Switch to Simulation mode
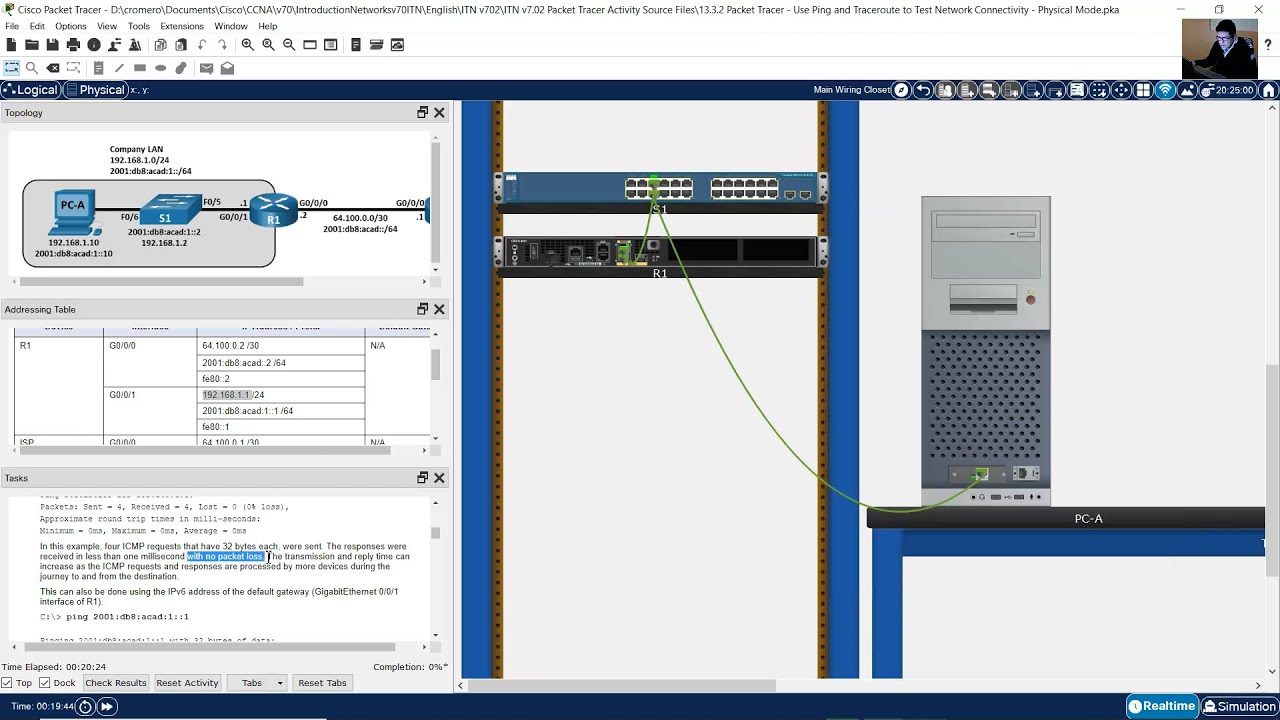The image size is (1280, 720). 1239,706
